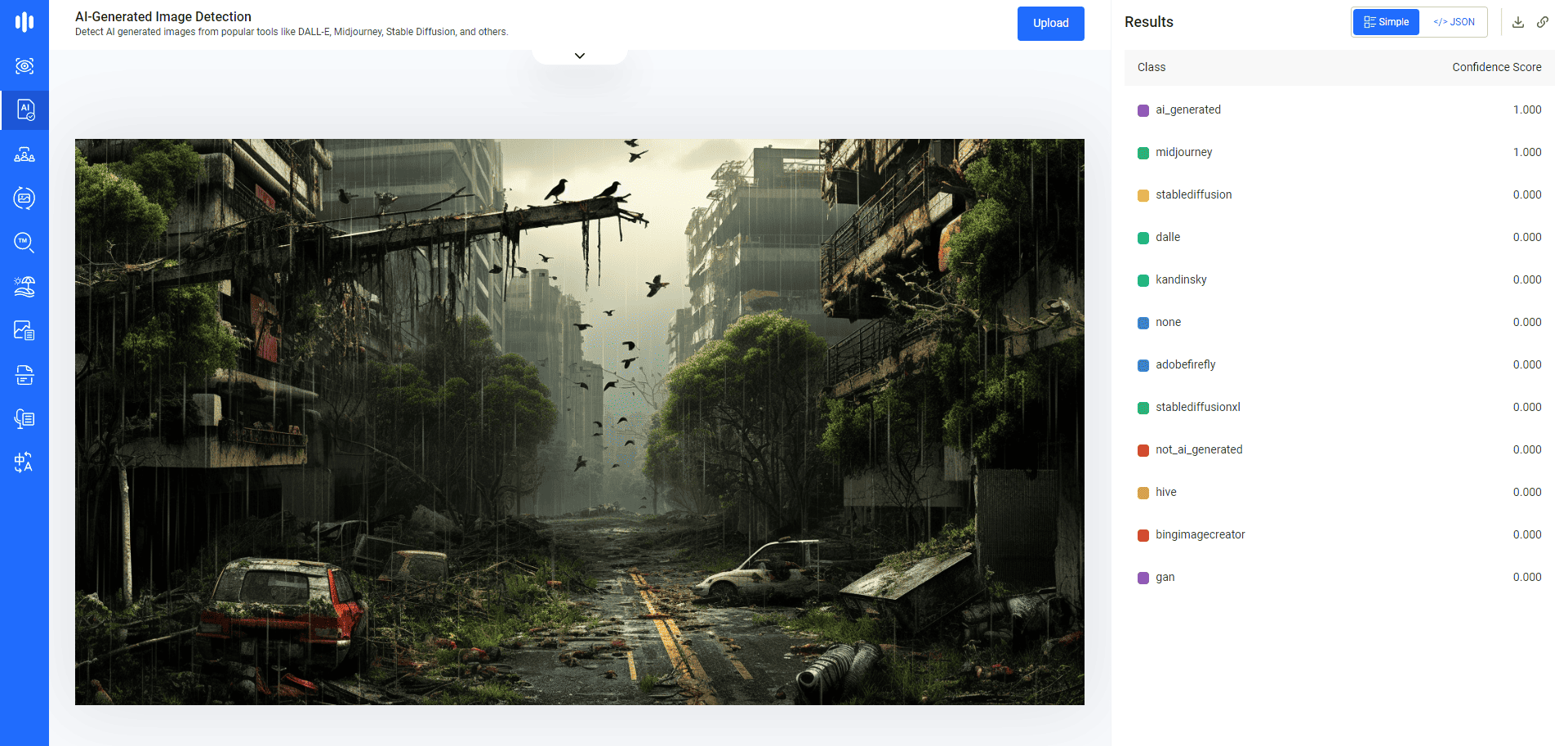Open the translation language icon
This screenshot has height=746, width=1568.
(x=24, y=462)
